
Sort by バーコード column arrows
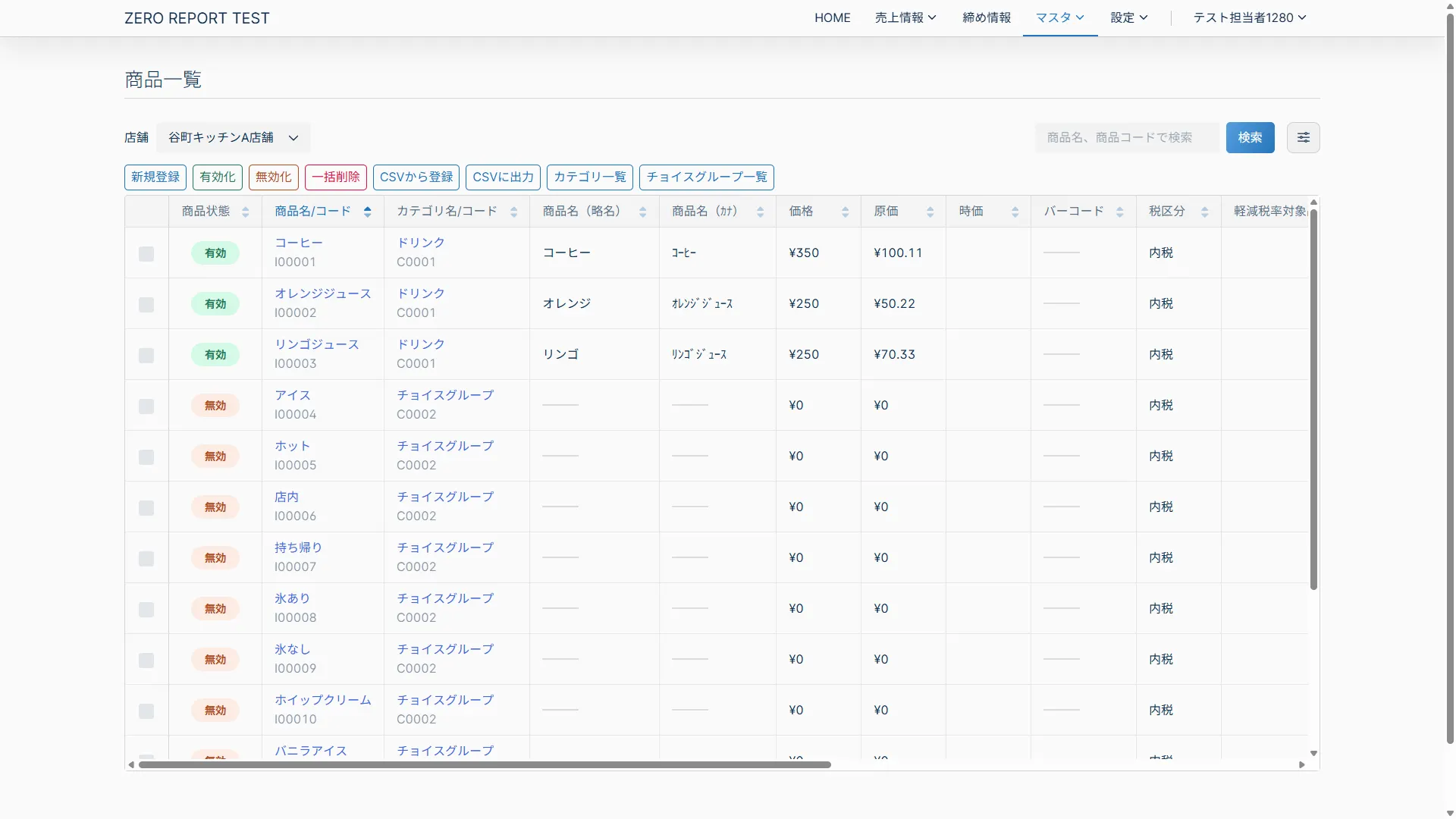pos(1119,212)
